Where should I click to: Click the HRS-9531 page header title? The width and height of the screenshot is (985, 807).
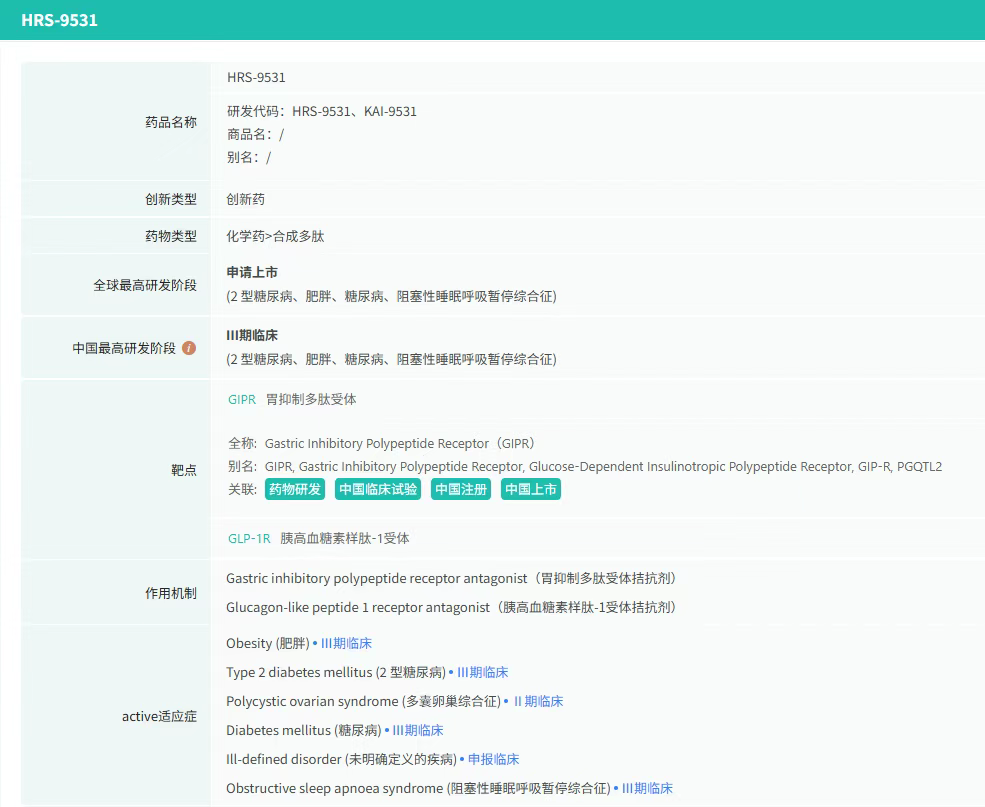click(x=60, y=20)
